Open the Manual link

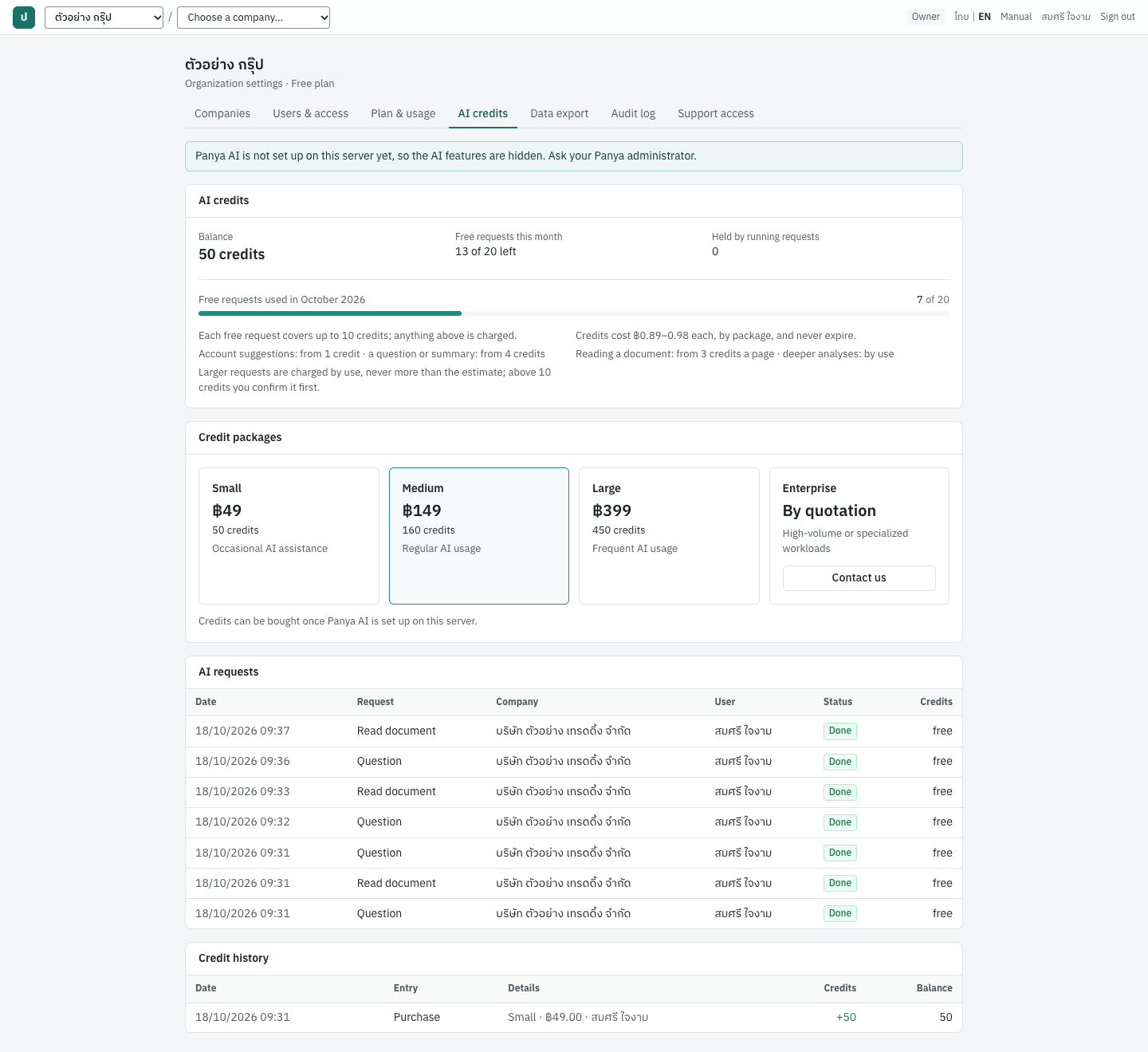(x=1016, y=17)
